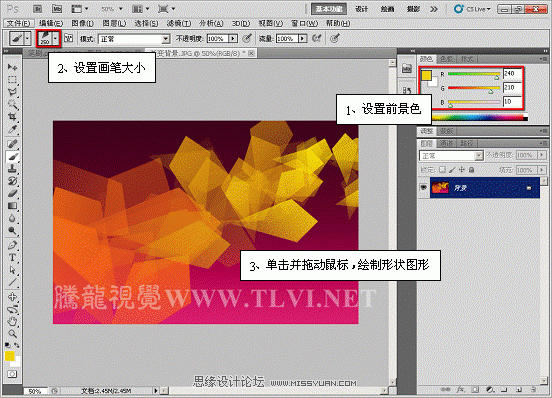
Task: Select the Brush tool in toolbox
Action: click(x=12, y=157)
